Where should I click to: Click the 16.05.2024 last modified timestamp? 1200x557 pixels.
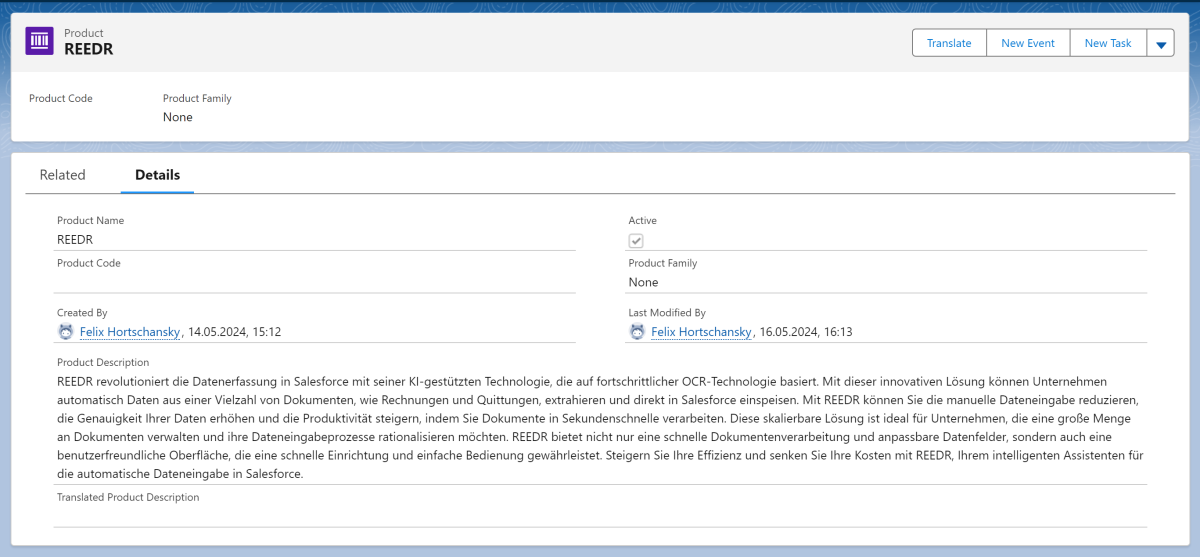pos(805,332)
